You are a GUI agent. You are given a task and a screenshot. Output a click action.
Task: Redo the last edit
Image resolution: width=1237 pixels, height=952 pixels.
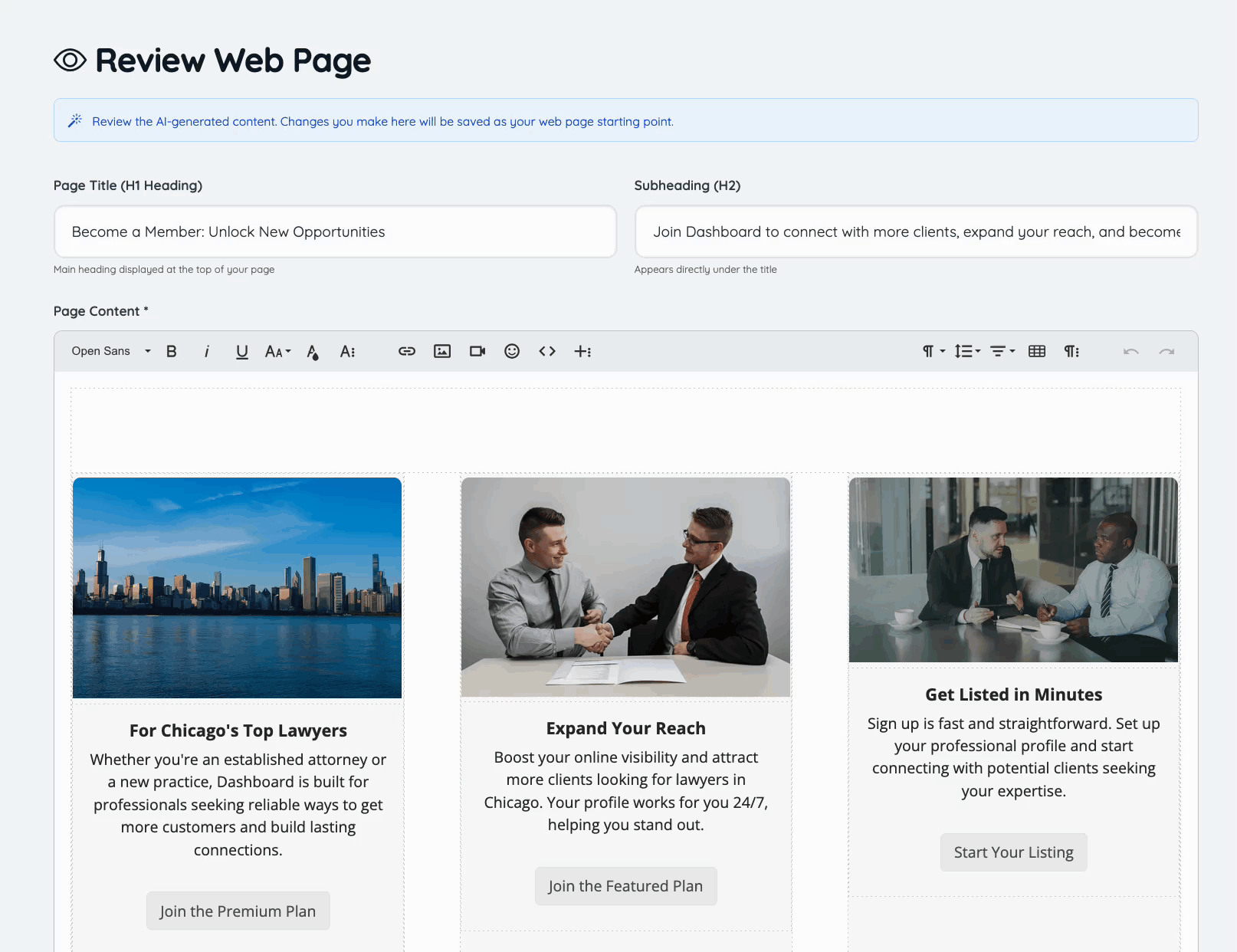1166,351
